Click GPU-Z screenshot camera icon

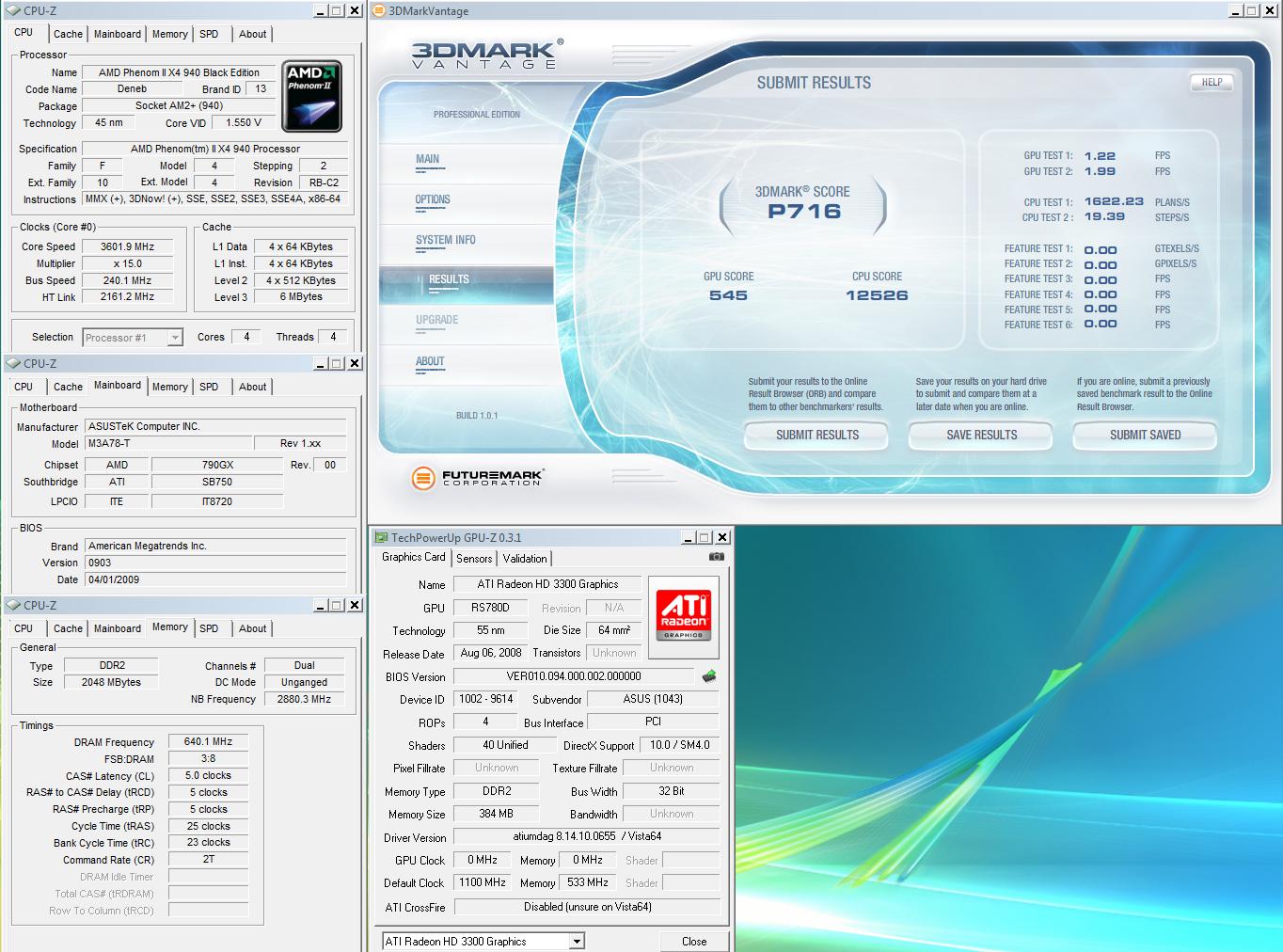pyautogui.click(x=716, y=557)
